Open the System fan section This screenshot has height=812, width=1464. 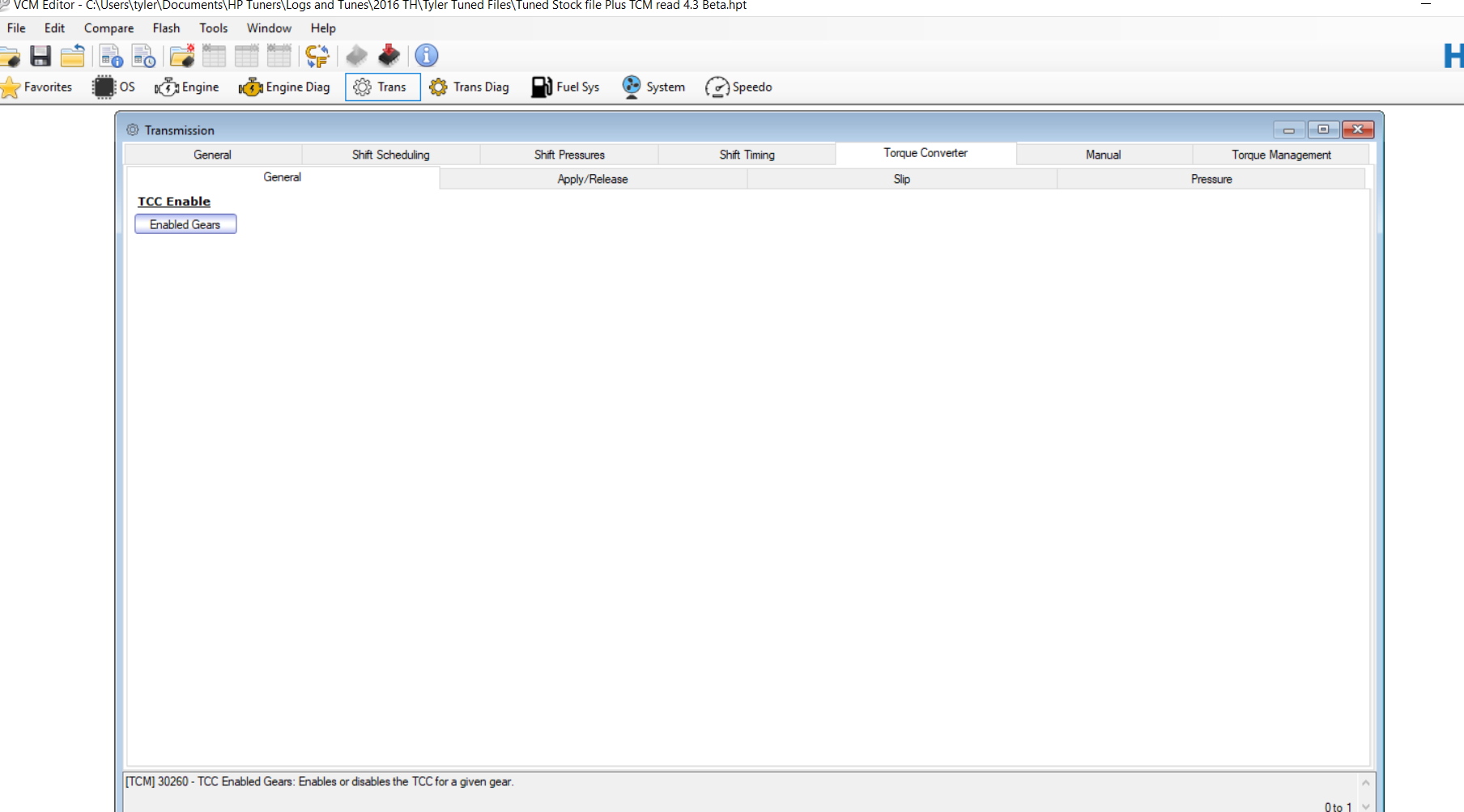click(653, 87)
